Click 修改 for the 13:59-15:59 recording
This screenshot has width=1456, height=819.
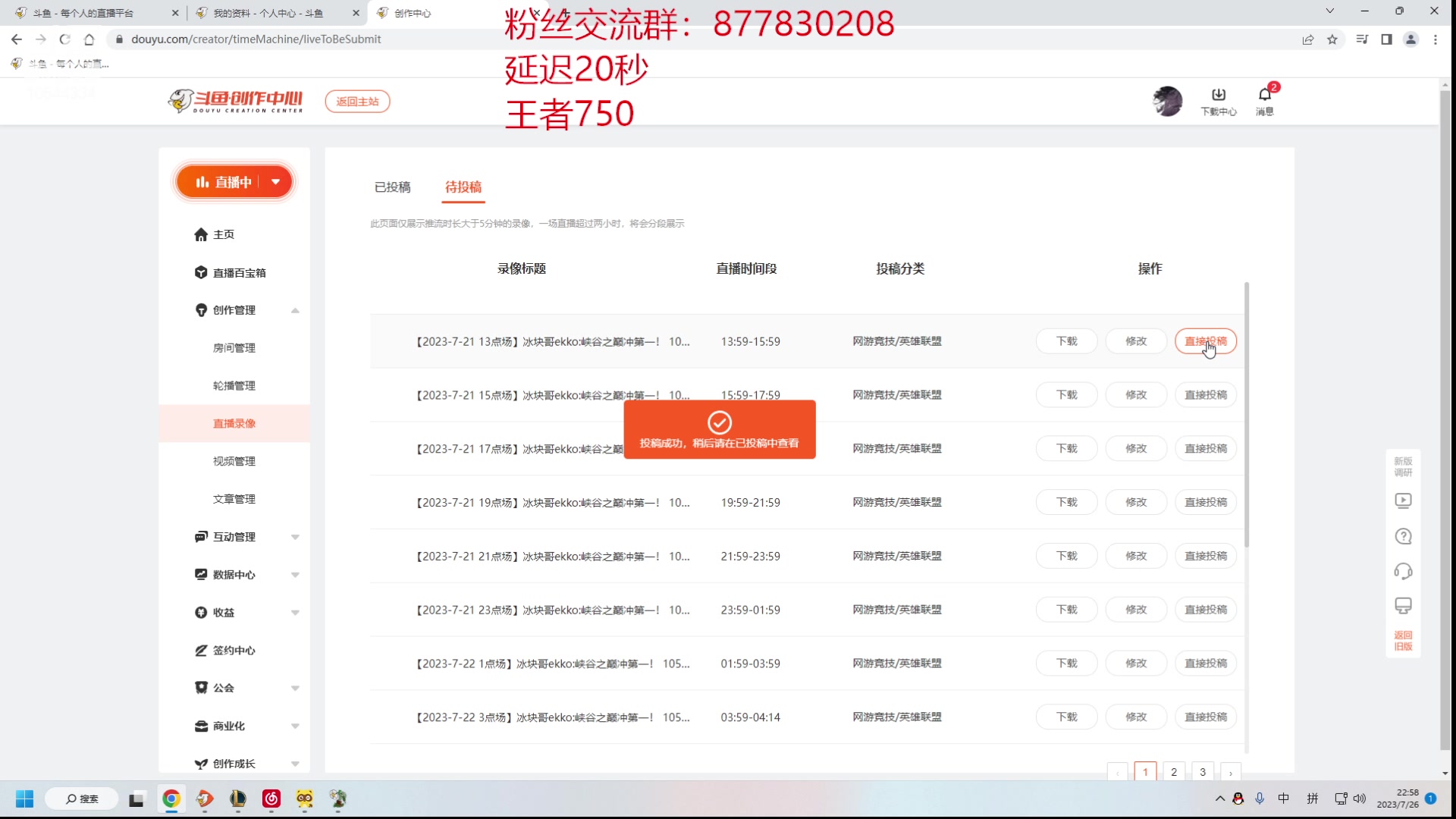point(1135,341)
